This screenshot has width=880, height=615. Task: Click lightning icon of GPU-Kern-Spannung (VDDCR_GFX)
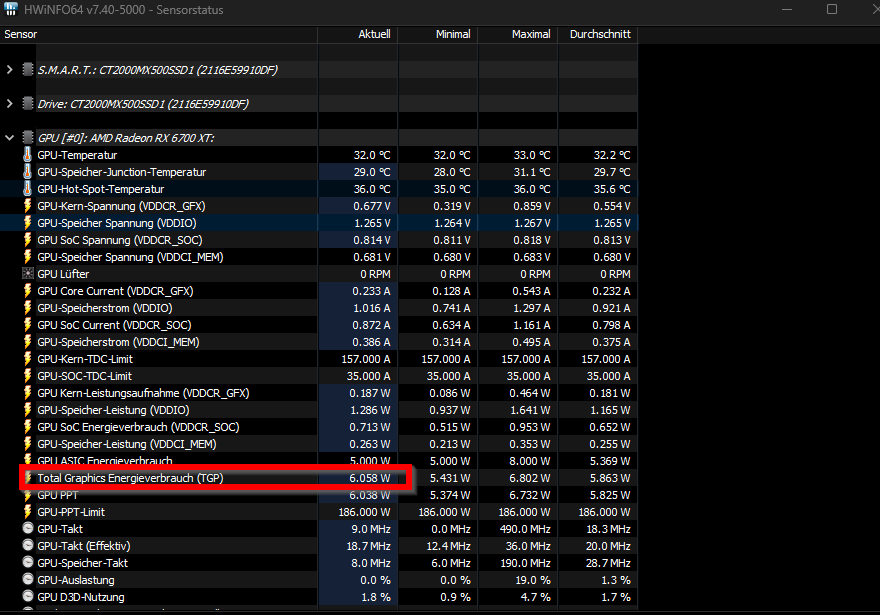[28, 206]
